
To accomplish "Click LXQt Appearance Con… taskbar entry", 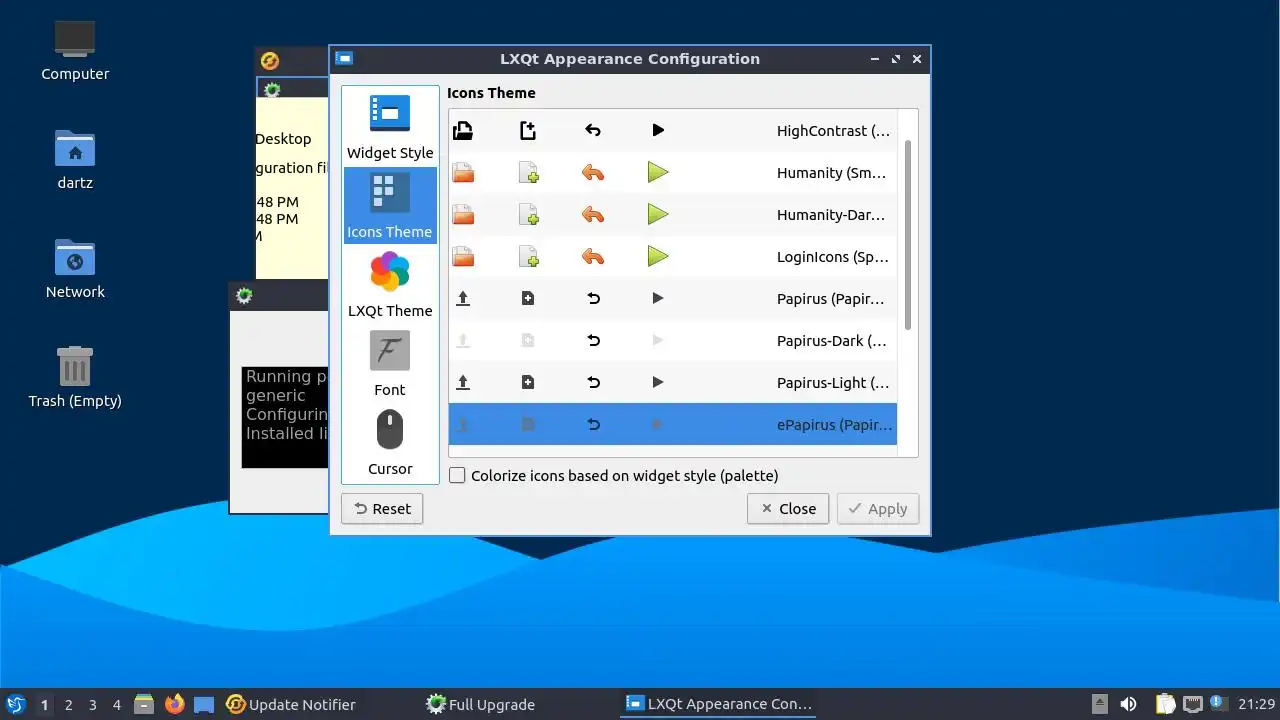I will point(719,705).
